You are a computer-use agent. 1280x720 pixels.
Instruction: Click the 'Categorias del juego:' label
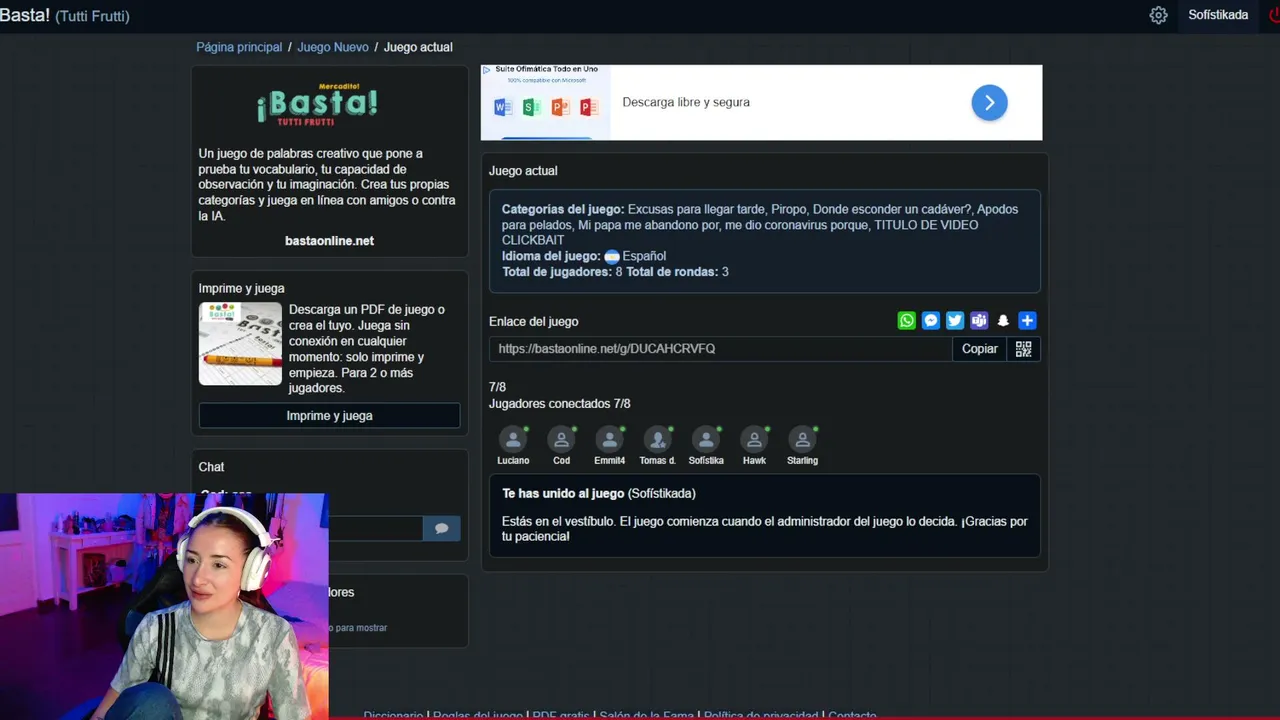[563, 209]
